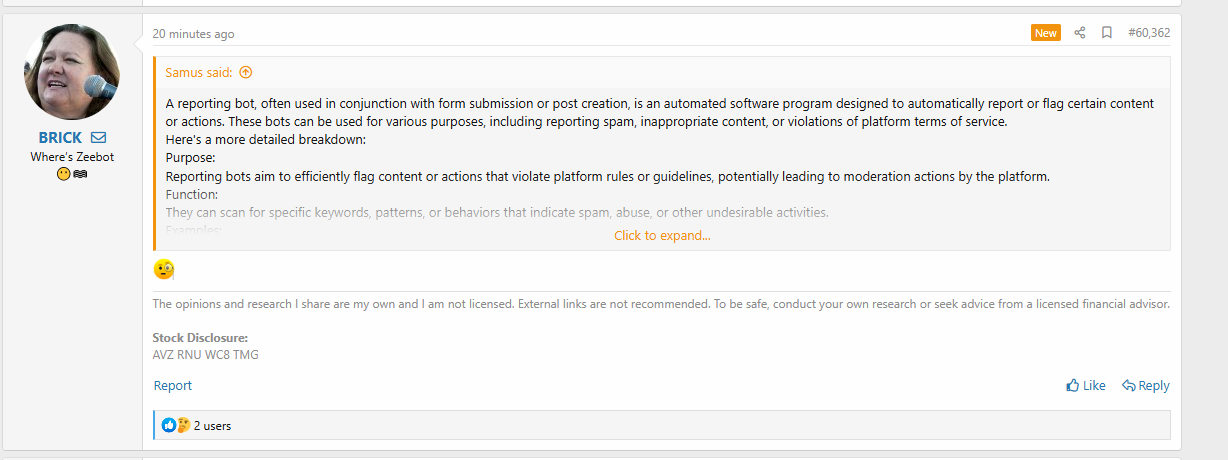
Task: Bookmark this post with the bookmark icon
Action: point(1107,33)
